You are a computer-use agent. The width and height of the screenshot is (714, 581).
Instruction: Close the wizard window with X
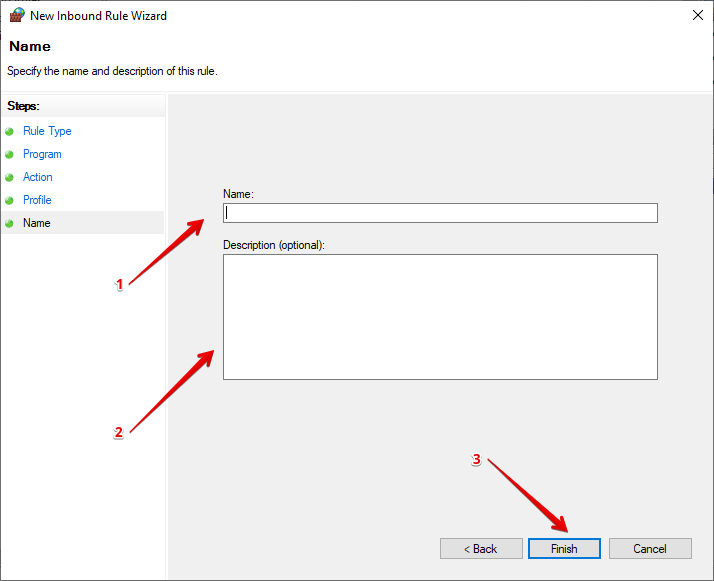[x=697, y=15]
